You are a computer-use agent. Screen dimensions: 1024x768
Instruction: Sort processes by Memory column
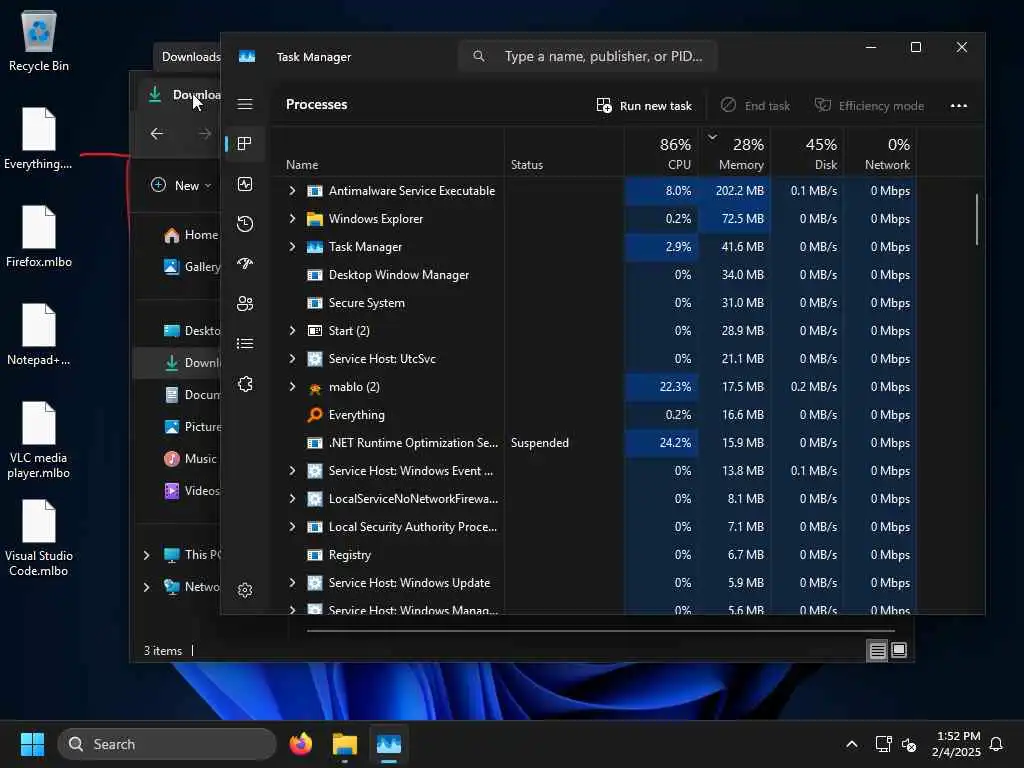[x=735, y=153]
